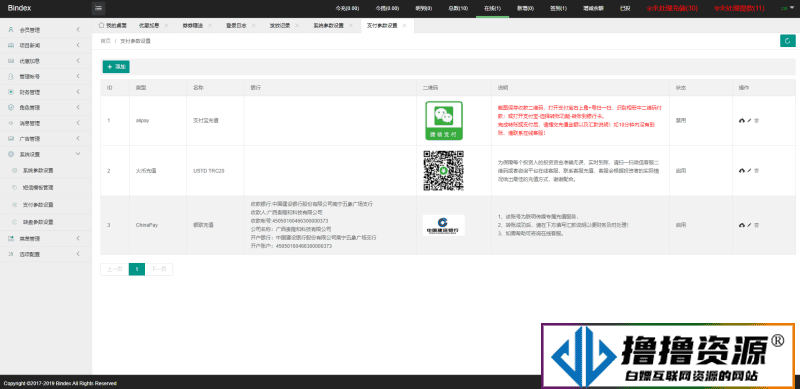This screenshot has height=389, width=800.
Task: Click the home icon on the 我的桌面 tab
Action: 101,25
